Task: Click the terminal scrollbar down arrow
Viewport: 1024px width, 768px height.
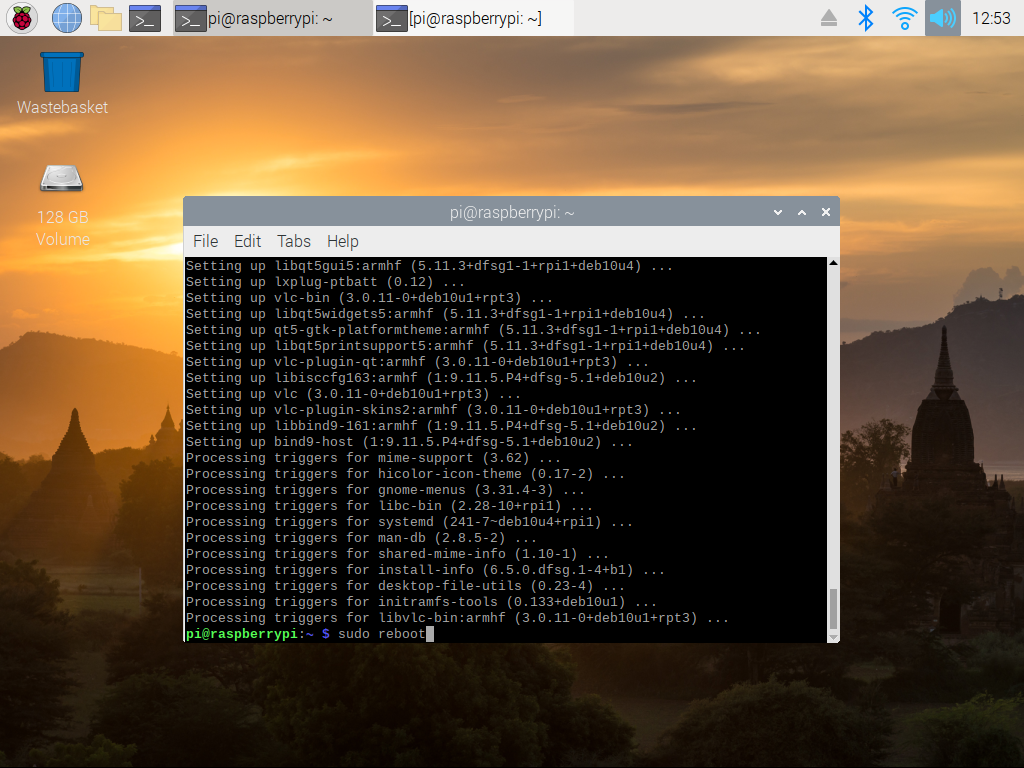Action: (x=833, y=637)
